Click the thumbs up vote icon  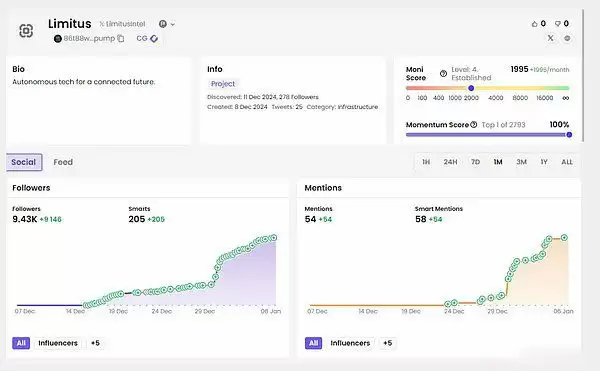[535, 24]
